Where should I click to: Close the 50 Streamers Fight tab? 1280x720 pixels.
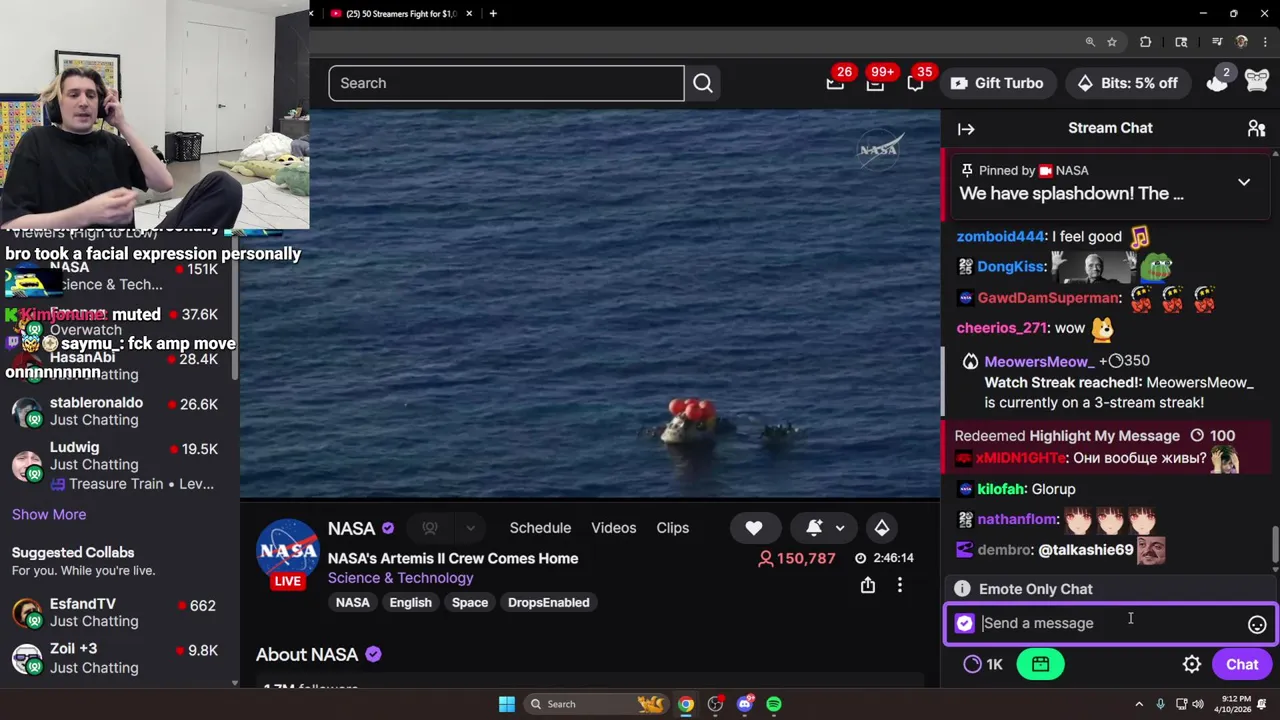tap(470, 14)
